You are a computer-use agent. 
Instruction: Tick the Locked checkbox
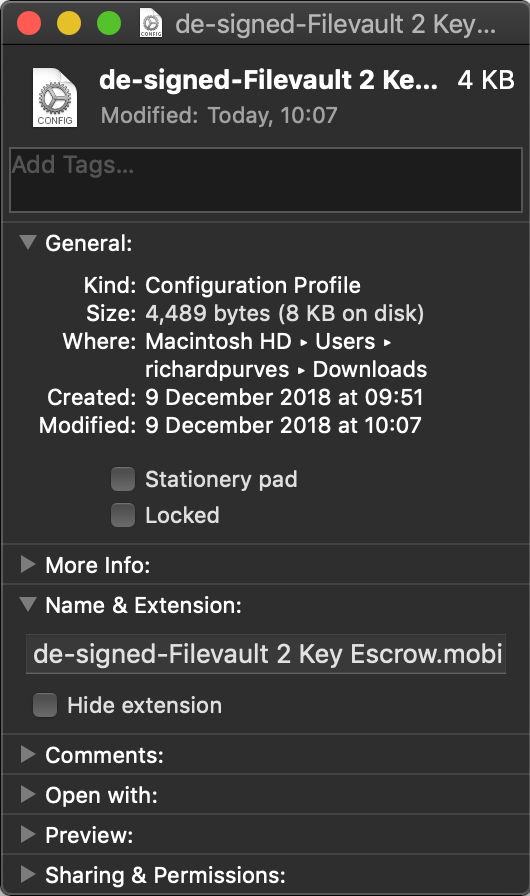[x=123, y=515]
